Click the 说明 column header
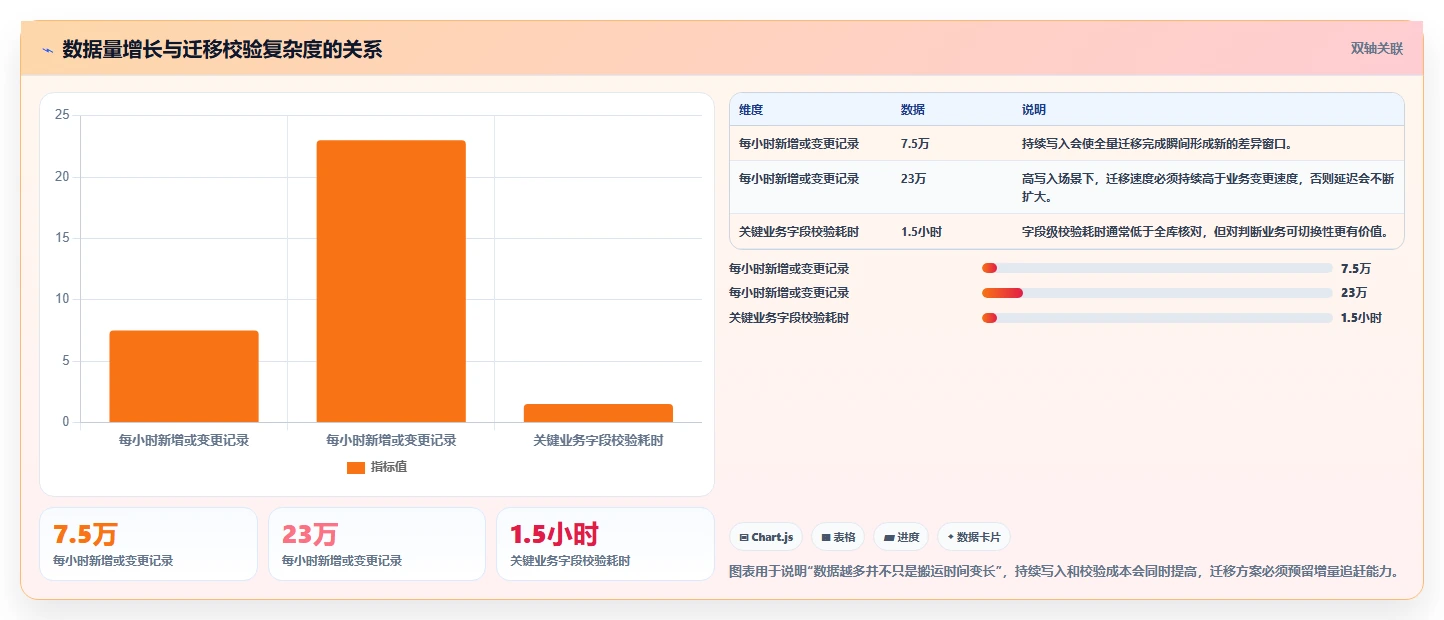 point(1034,110)
